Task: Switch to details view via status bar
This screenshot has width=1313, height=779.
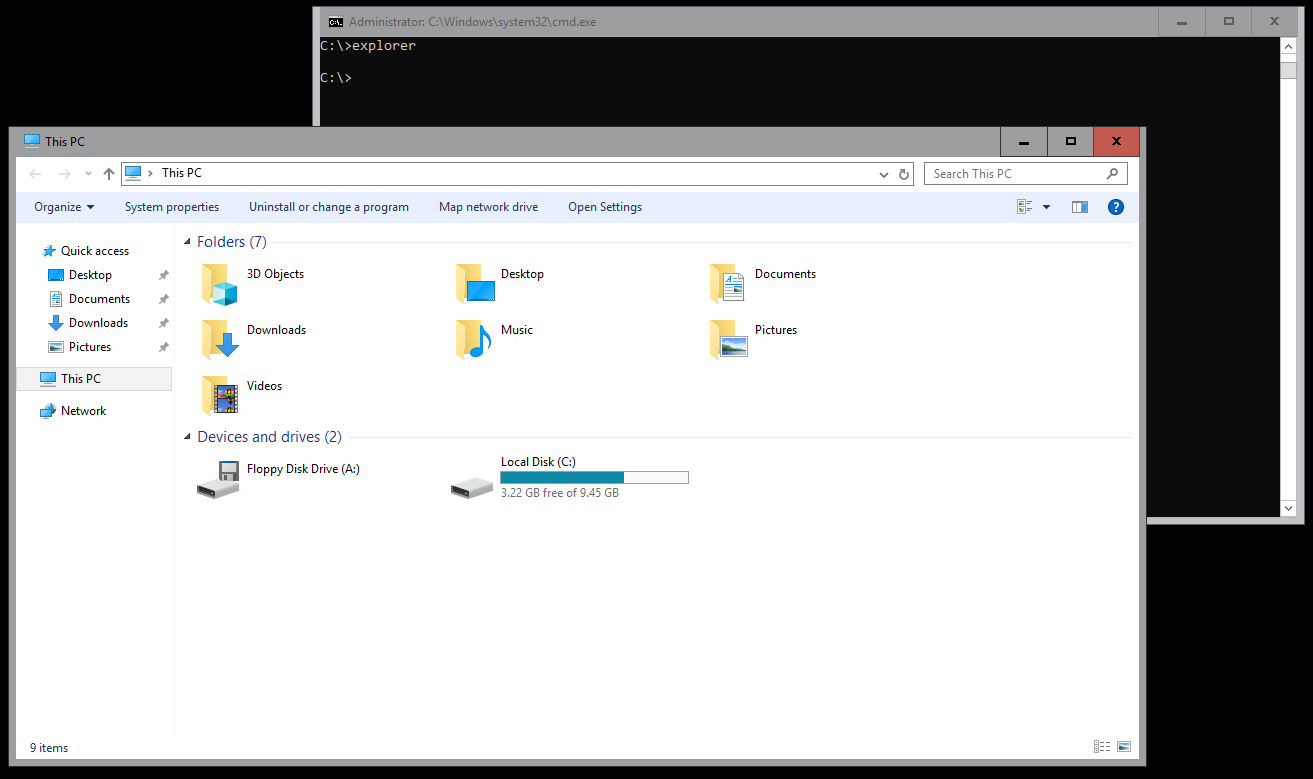Action: tap(1101, 746)
